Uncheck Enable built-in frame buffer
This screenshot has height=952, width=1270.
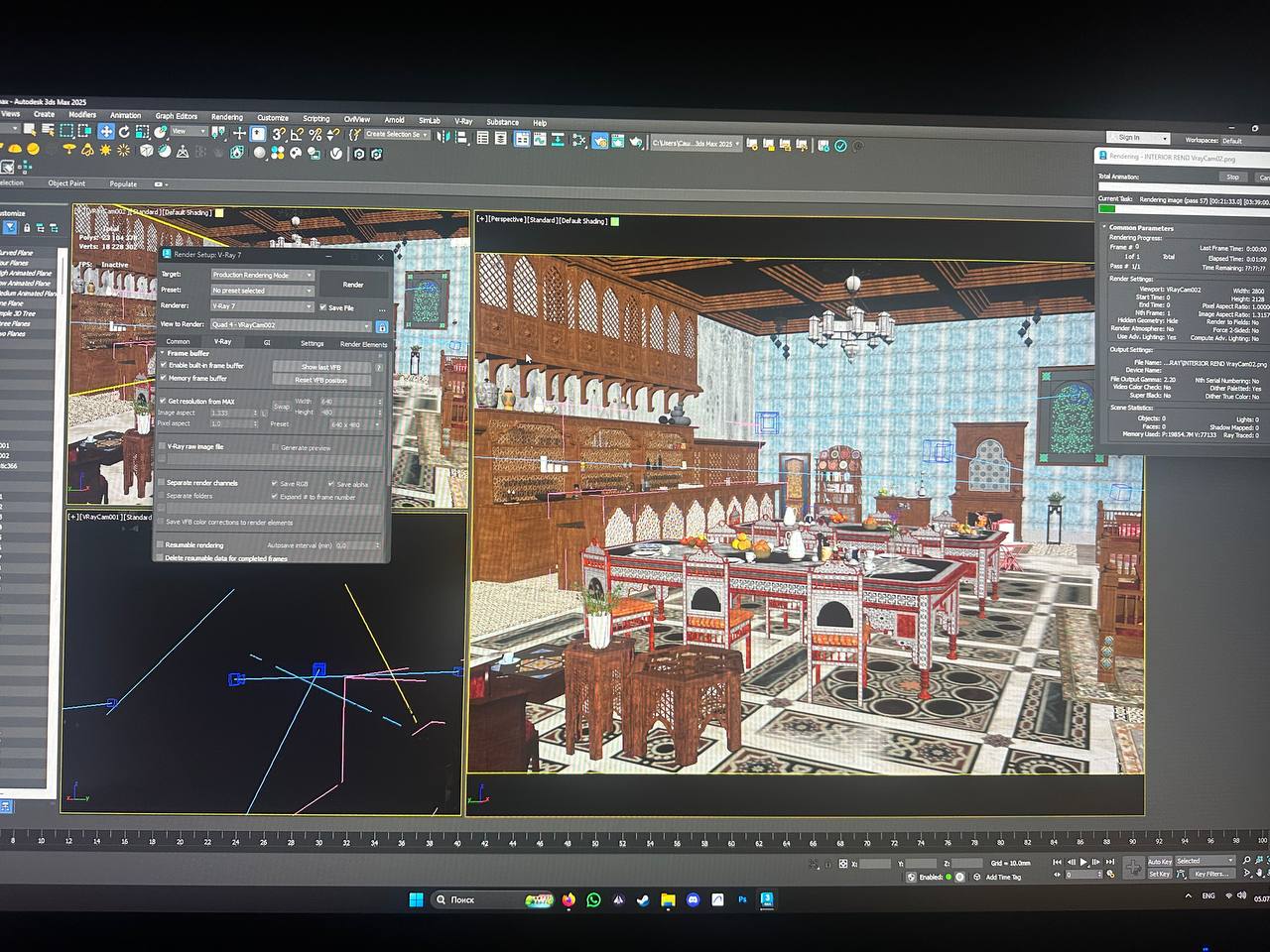164,366
